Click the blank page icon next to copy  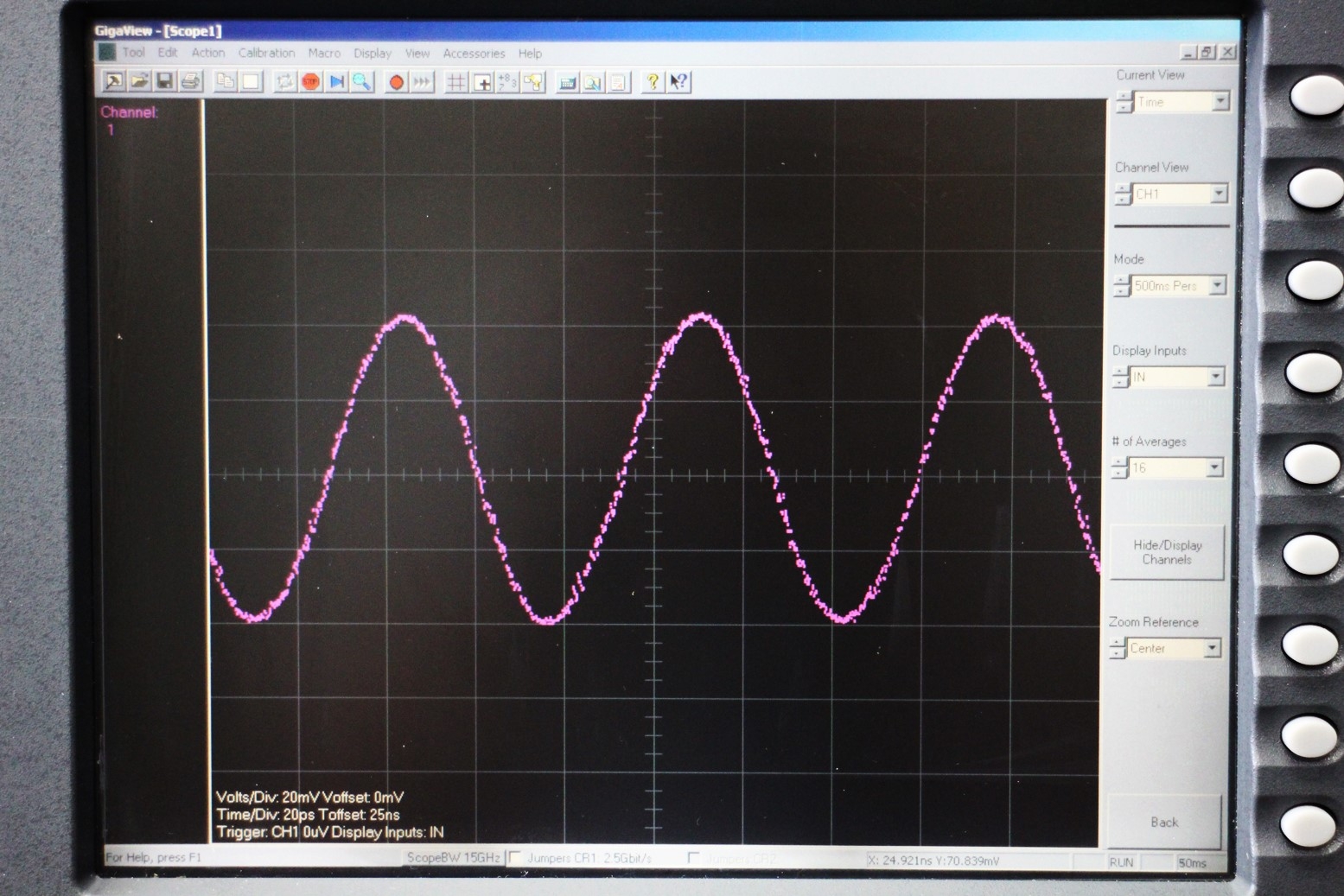(252, 82)
